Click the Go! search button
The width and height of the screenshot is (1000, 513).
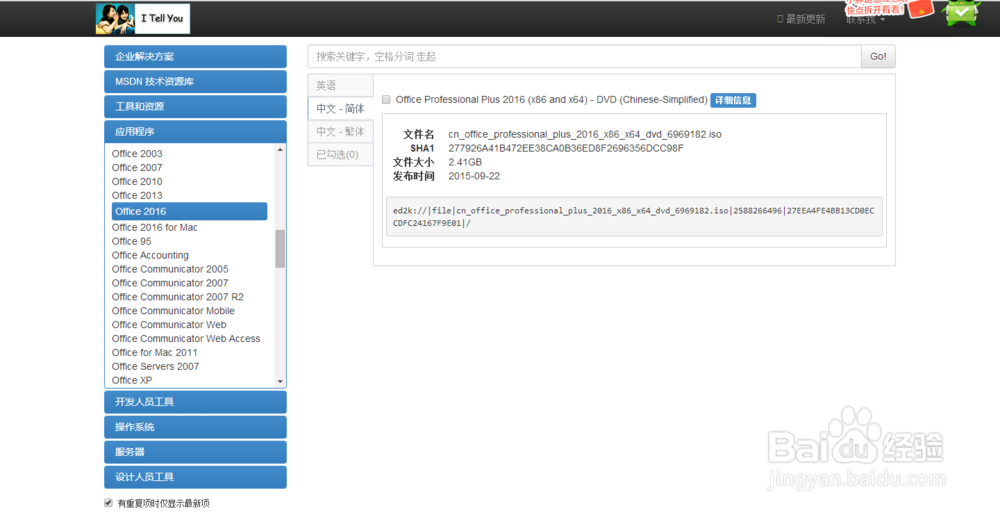point(878,57)
